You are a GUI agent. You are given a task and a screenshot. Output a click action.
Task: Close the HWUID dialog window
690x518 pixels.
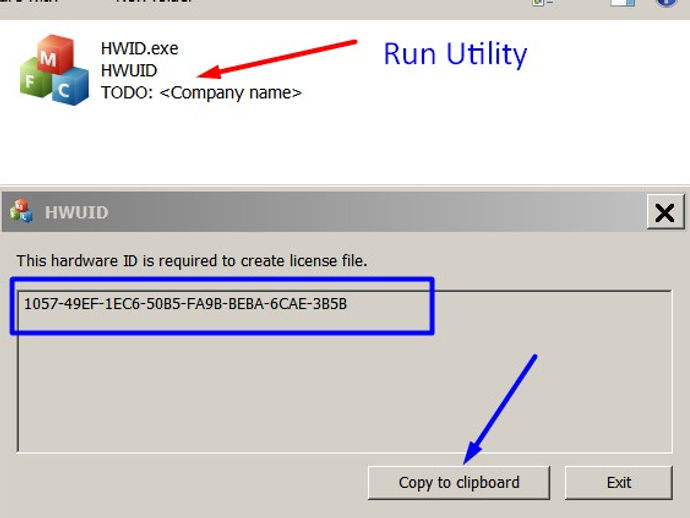click(665, 213)
